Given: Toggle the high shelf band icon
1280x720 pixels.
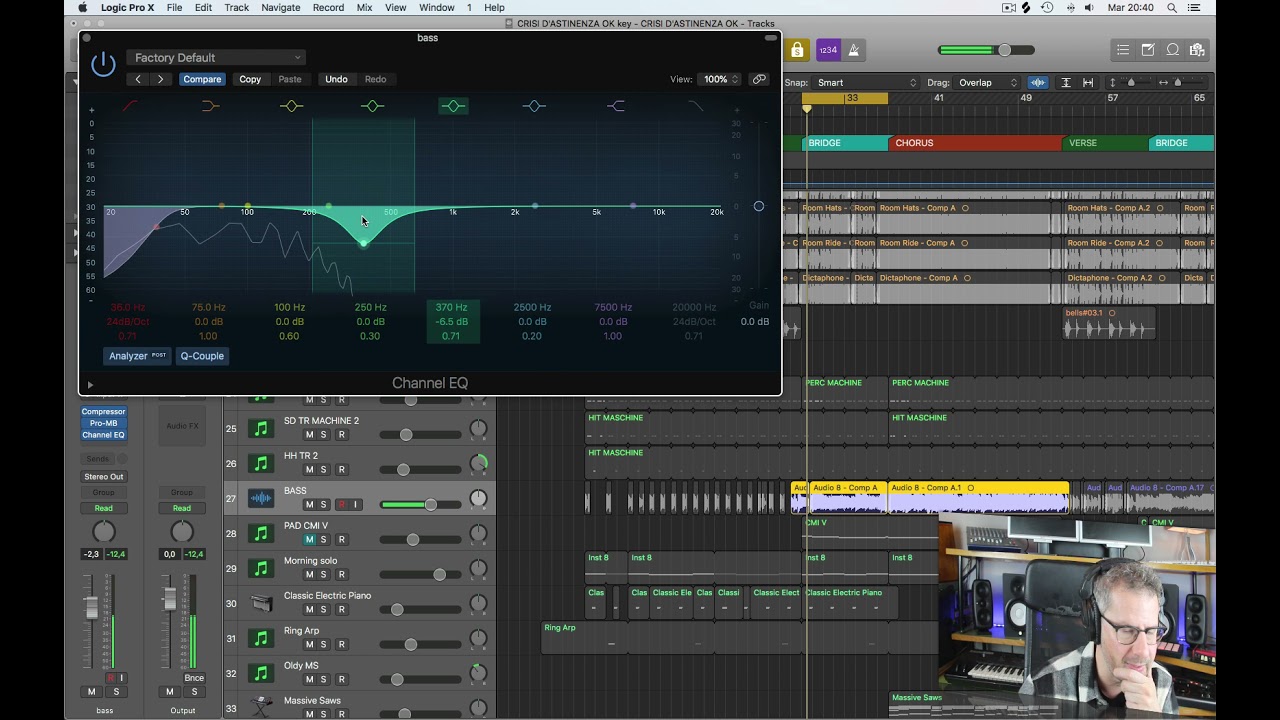Looking at the screenshot, I should (x=615, y=106).
